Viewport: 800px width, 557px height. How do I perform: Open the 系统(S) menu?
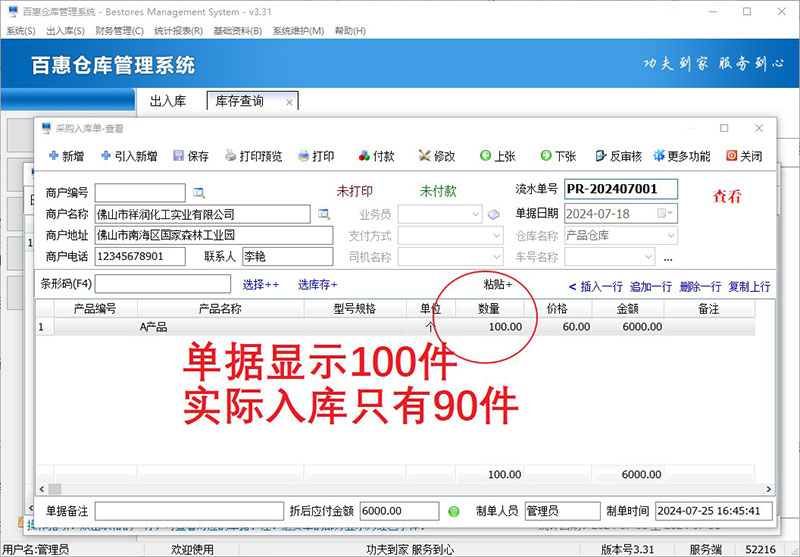[x=21, y=31]
